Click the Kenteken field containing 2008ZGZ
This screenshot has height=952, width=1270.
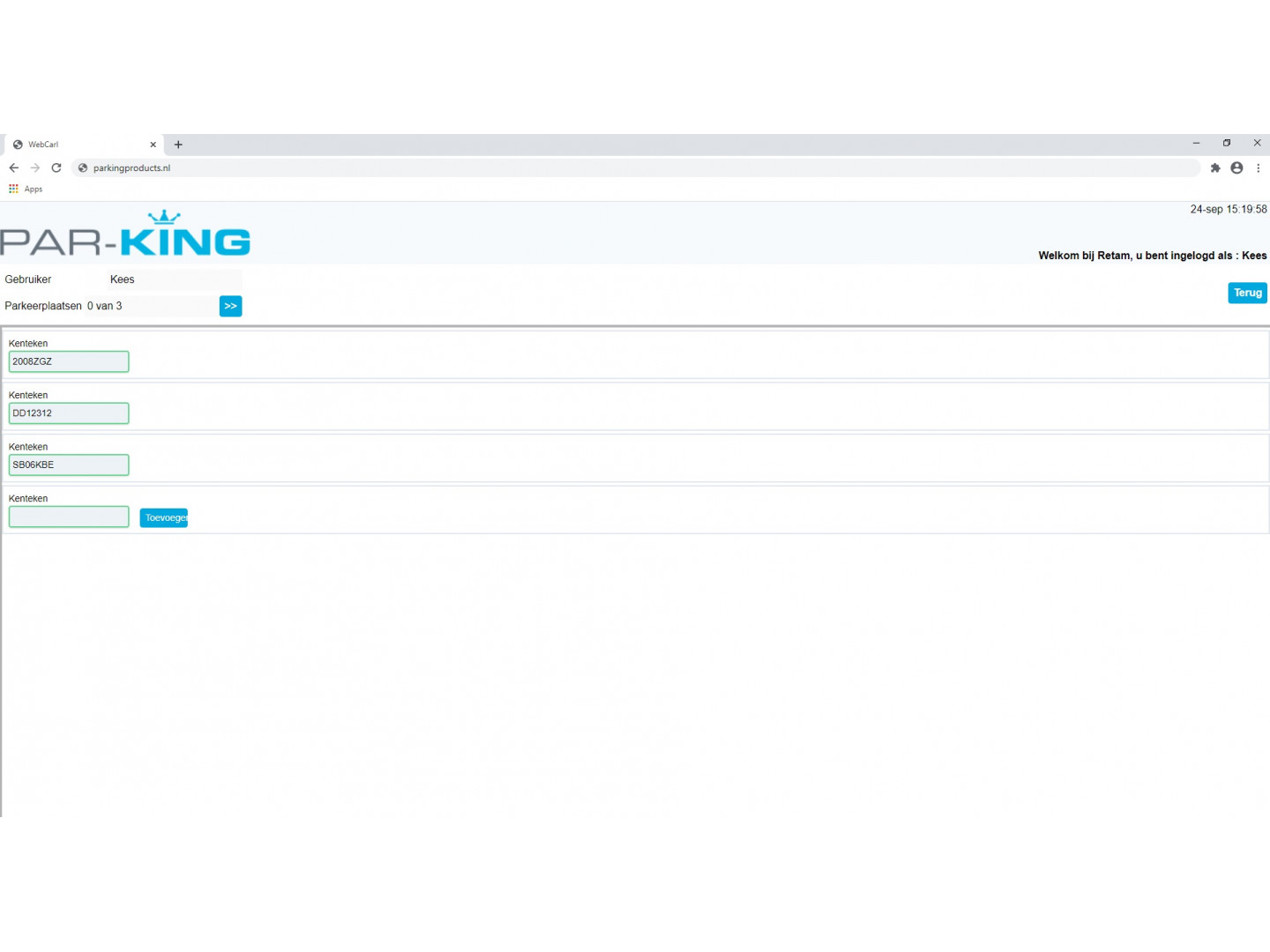click(x=69, y=361)
